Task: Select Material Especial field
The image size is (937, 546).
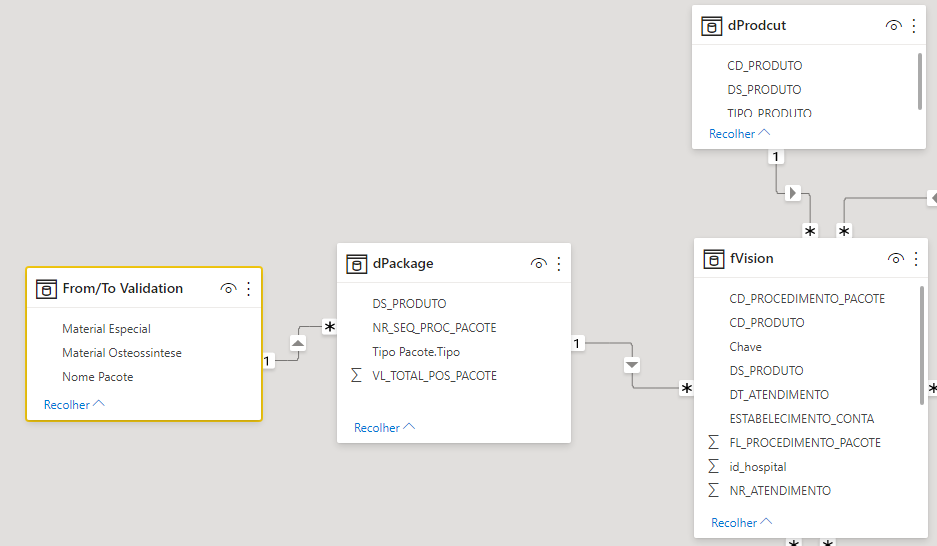Action: click(x=106, y=329)
